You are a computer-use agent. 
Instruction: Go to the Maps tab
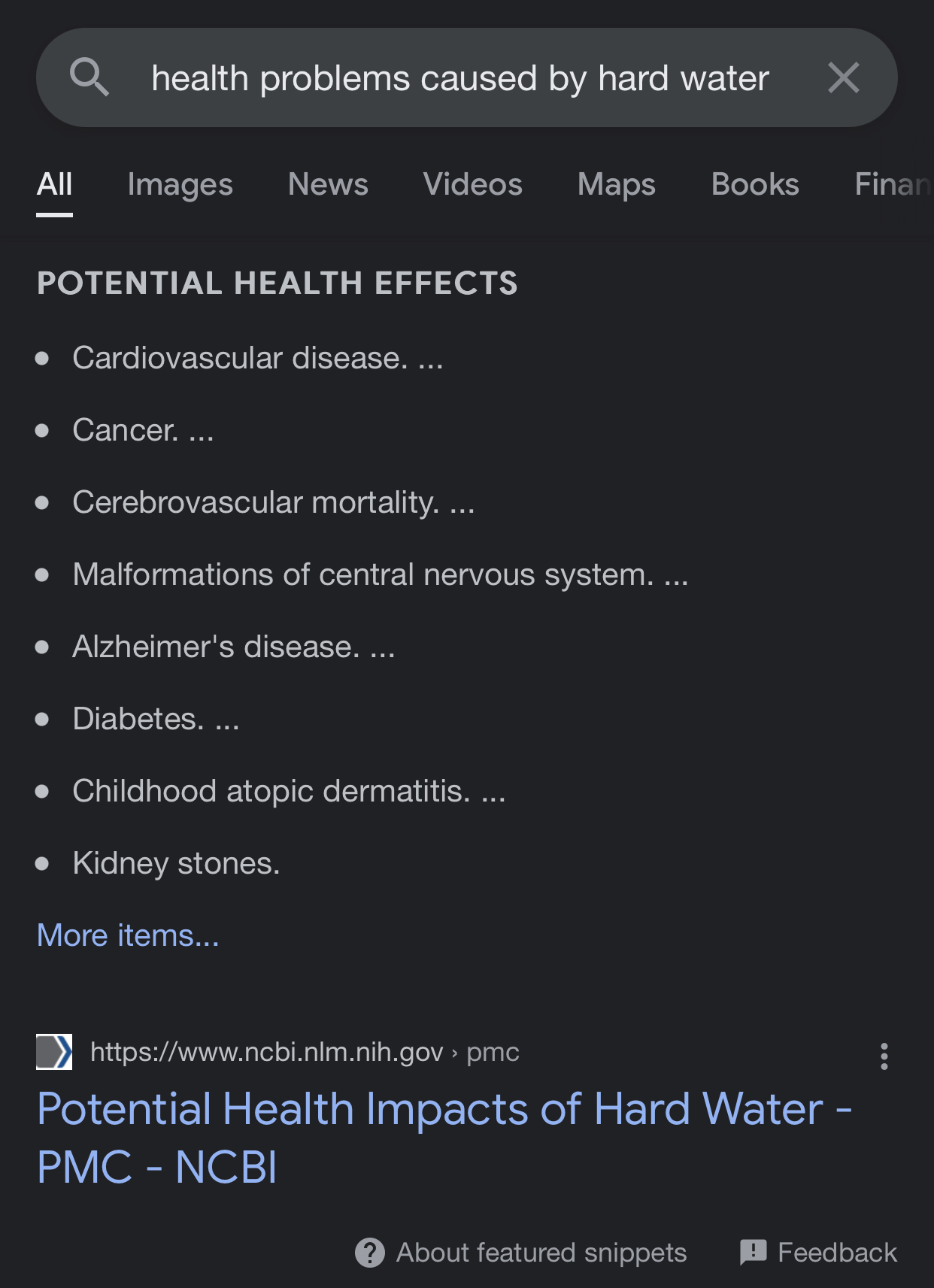coord(617,184)
